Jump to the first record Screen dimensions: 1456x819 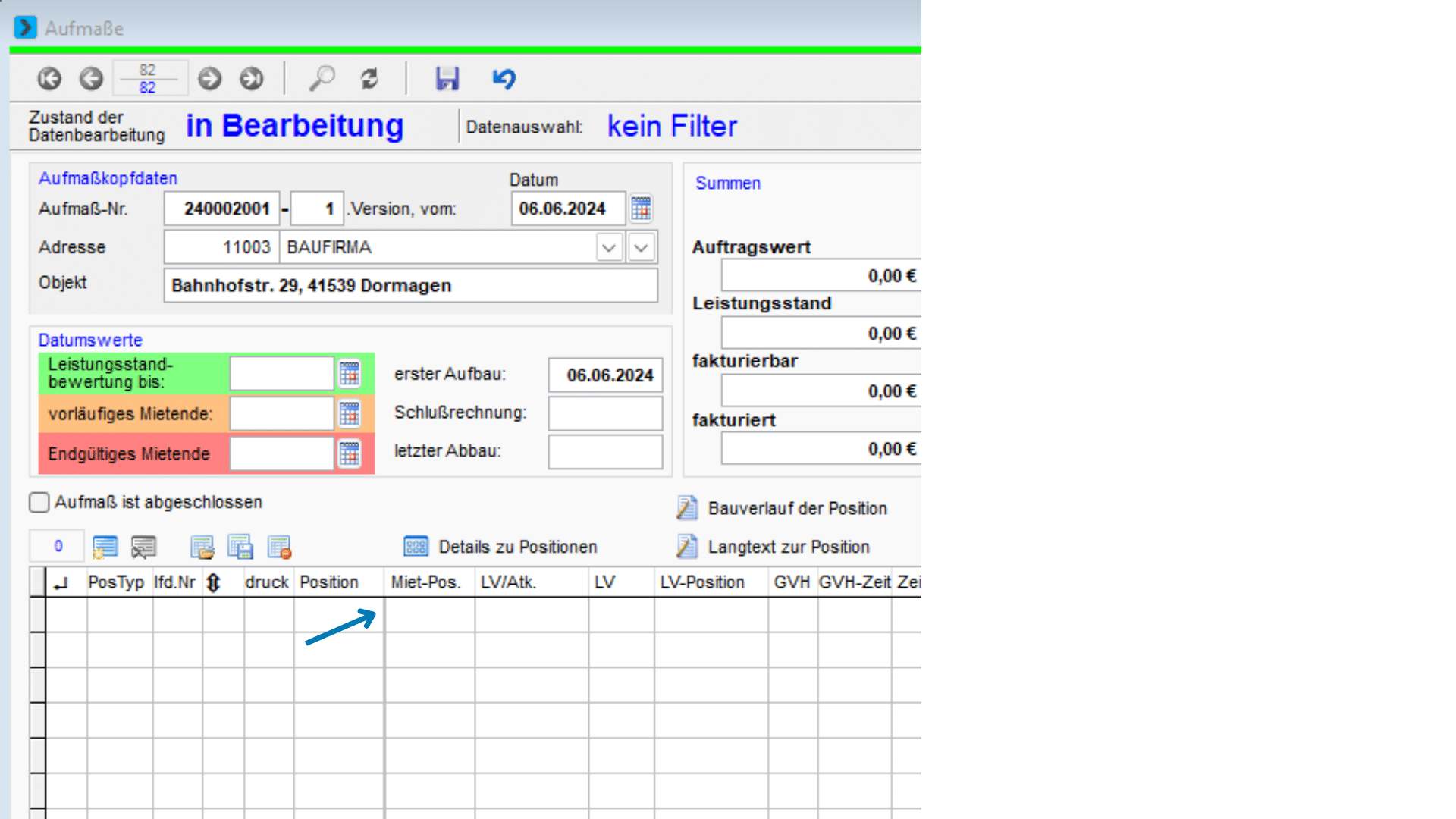[x=49, y=78]
